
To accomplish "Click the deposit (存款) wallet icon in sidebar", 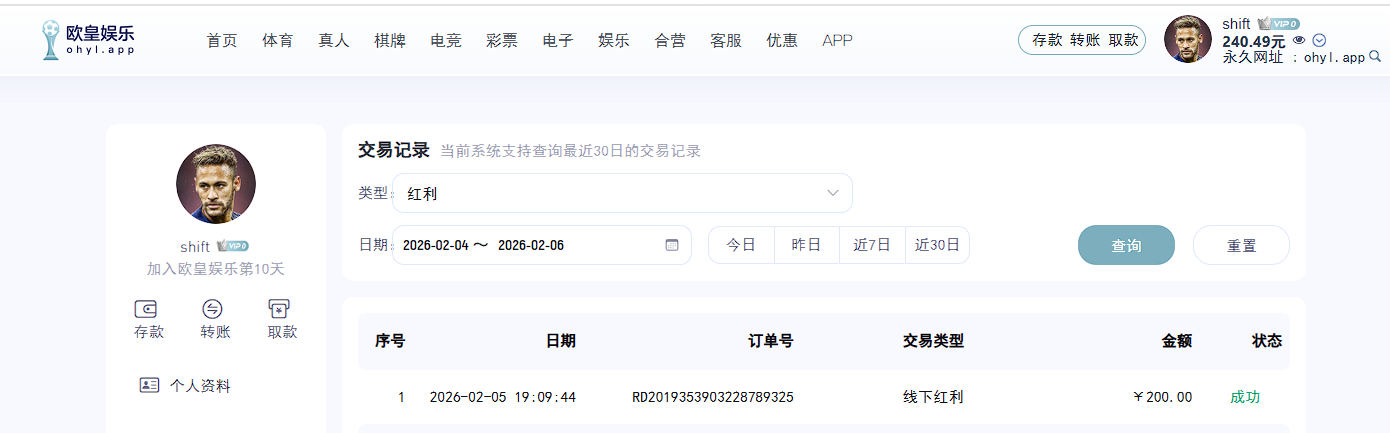I will click(x=148, y=309).
